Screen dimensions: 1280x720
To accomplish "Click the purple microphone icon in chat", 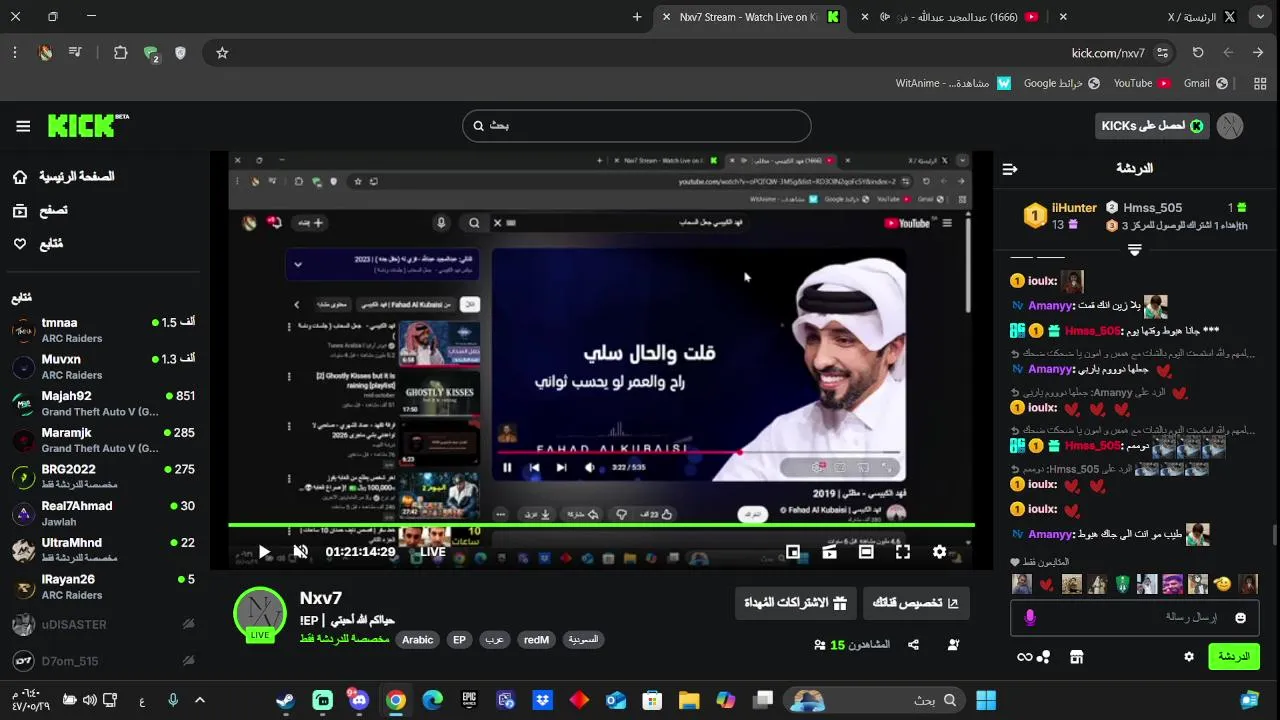I will (1030, 618).
